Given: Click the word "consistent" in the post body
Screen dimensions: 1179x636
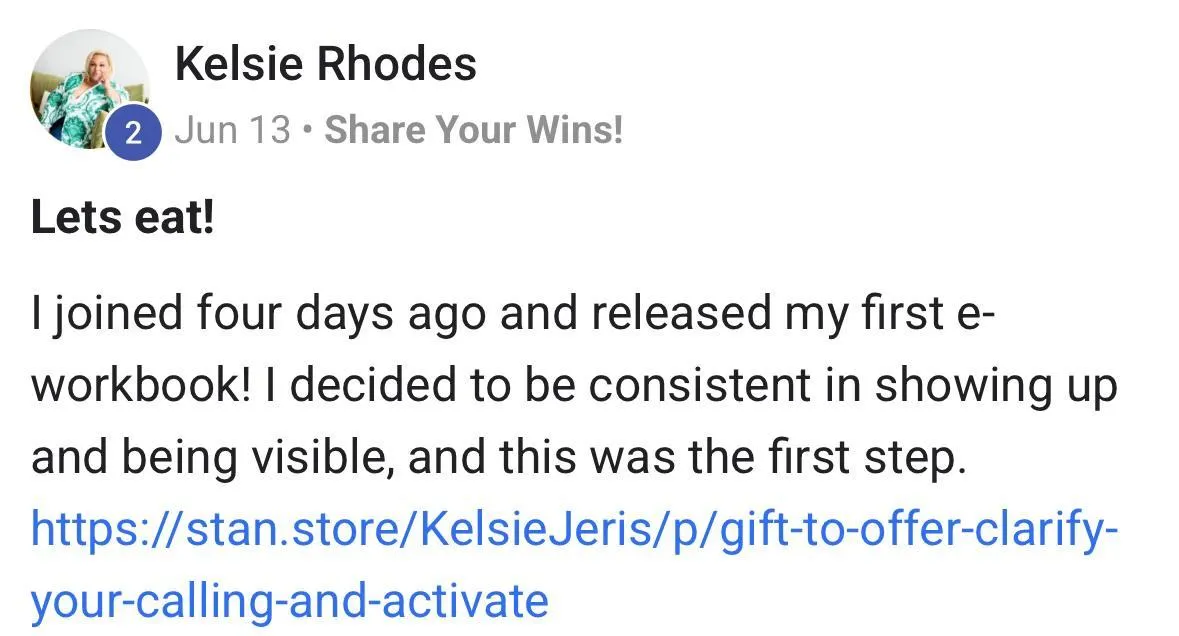Looking at the screenshot, I should (699, 385).
